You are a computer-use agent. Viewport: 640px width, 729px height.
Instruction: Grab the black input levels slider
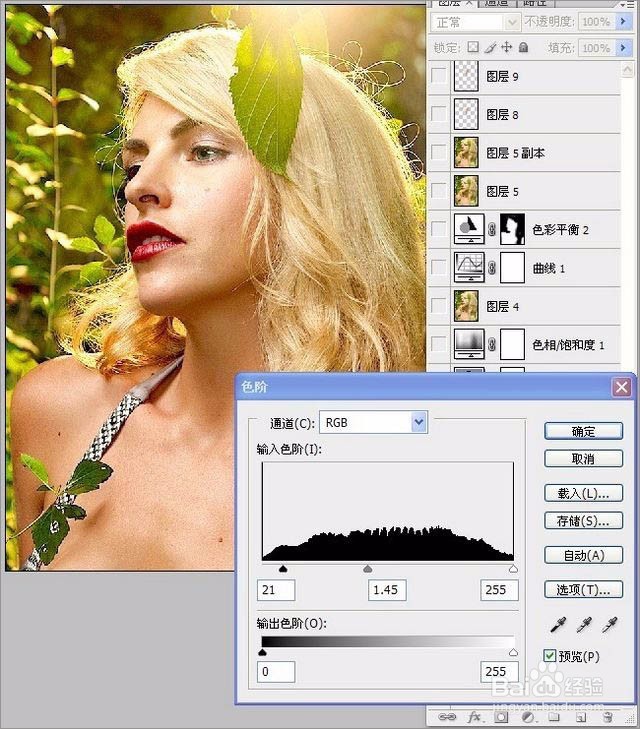[x=283, y=569]
